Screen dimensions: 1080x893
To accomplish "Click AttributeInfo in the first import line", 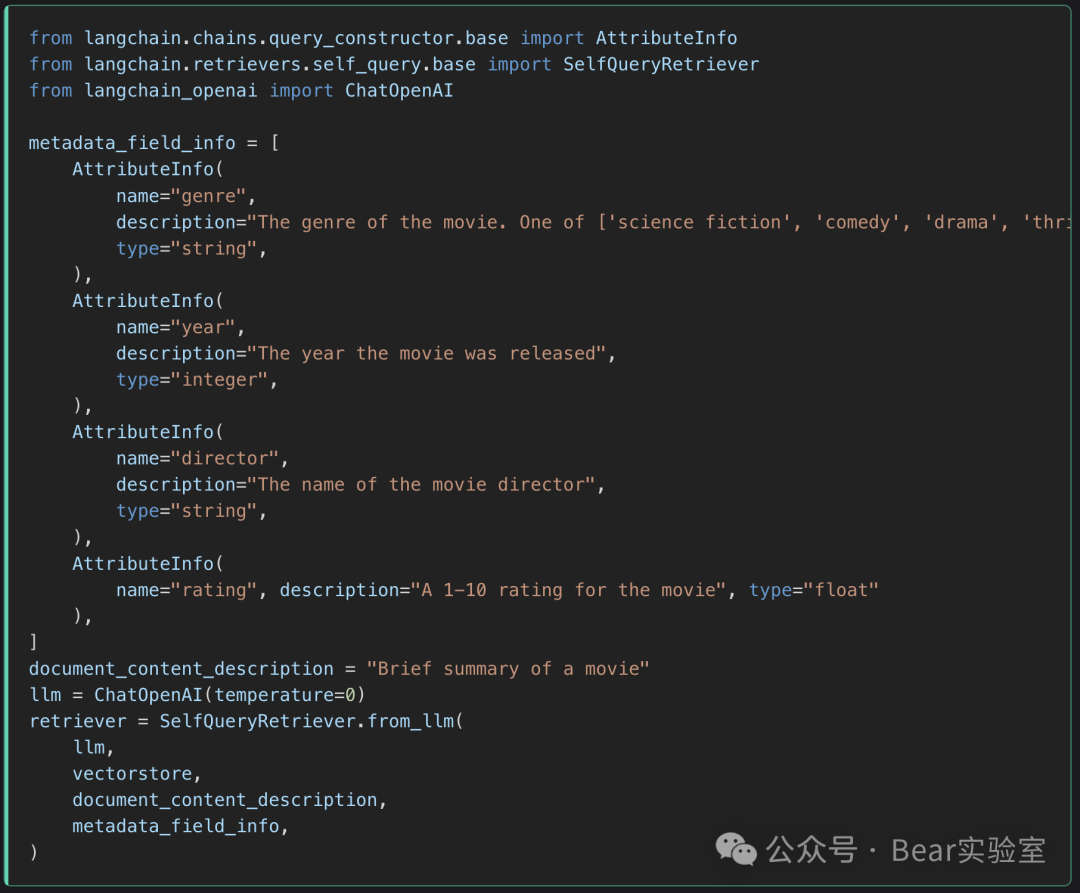I will 666,38.
